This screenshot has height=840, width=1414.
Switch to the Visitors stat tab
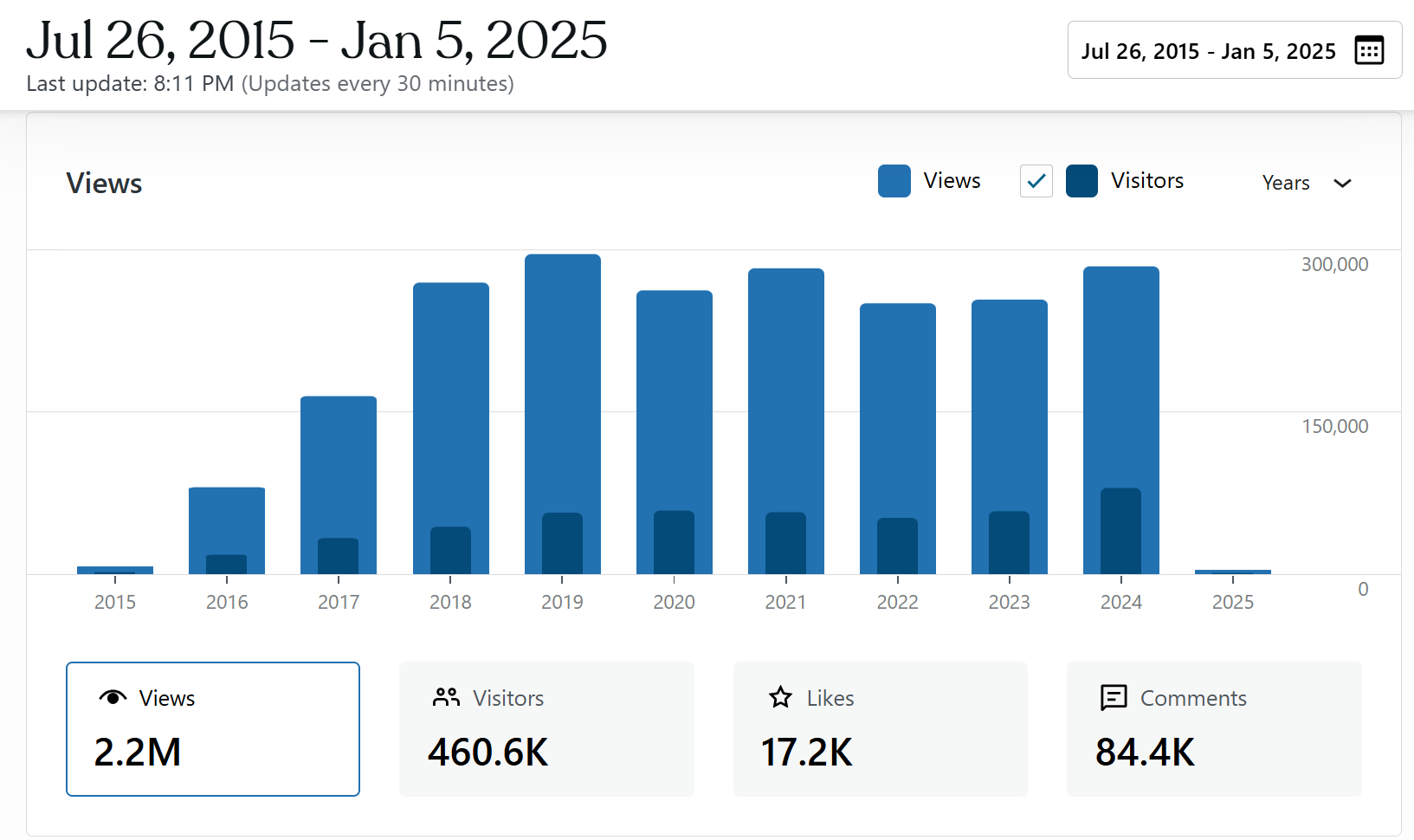click(546, 729)
